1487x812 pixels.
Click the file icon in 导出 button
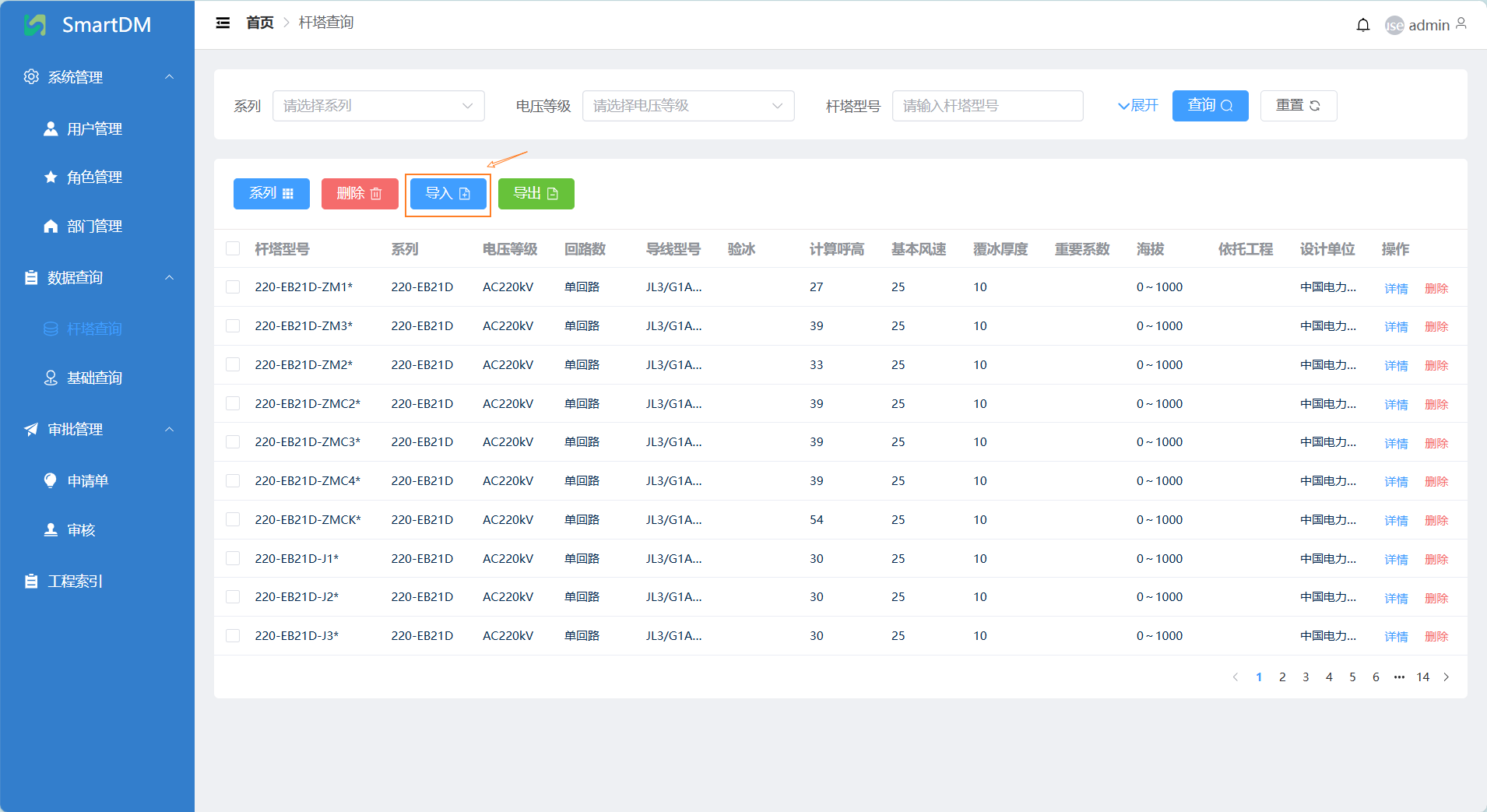(x=553, y=194)
